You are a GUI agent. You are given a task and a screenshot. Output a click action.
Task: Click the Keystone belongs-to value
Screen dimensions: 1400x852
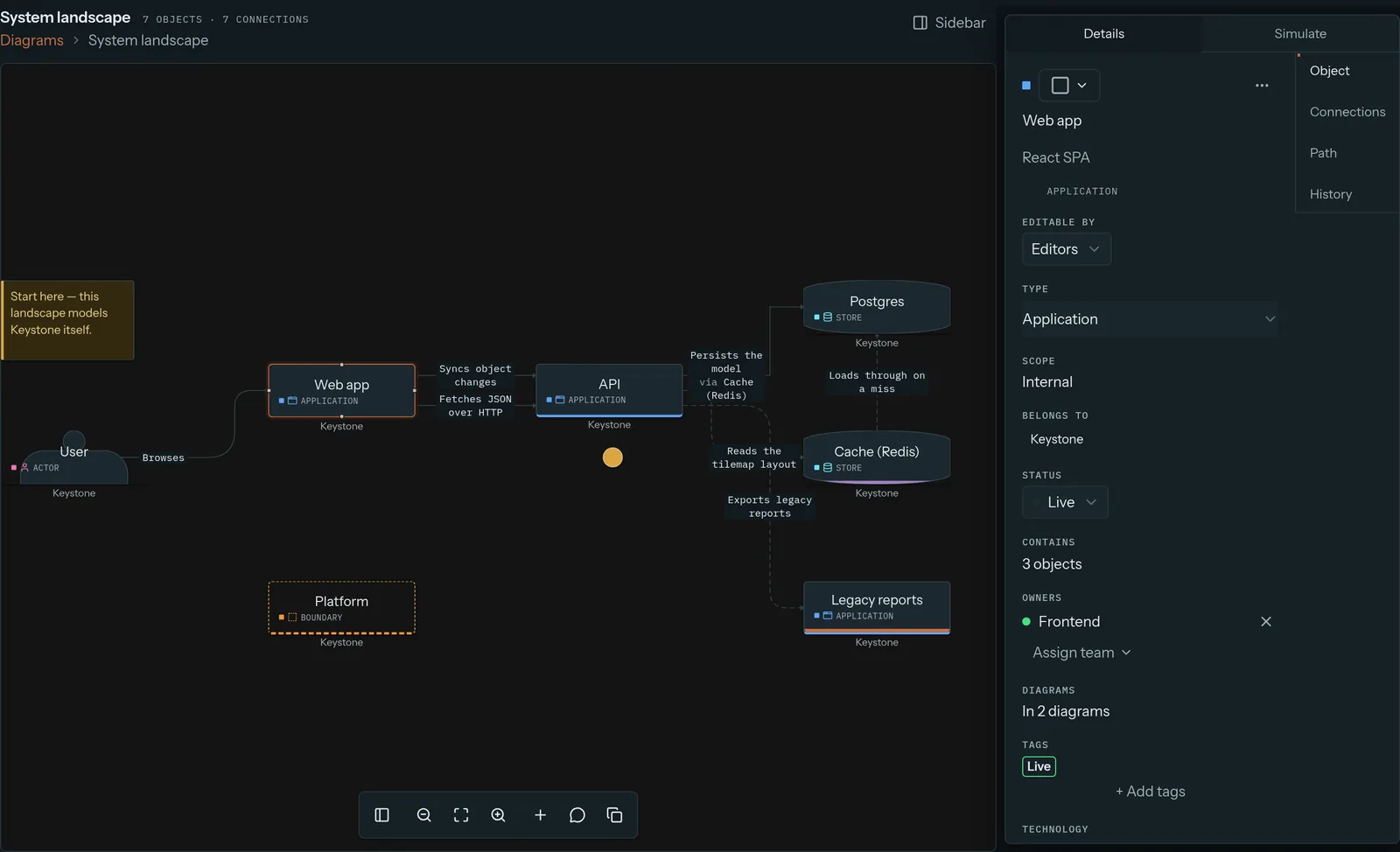tap(1056, 439)
